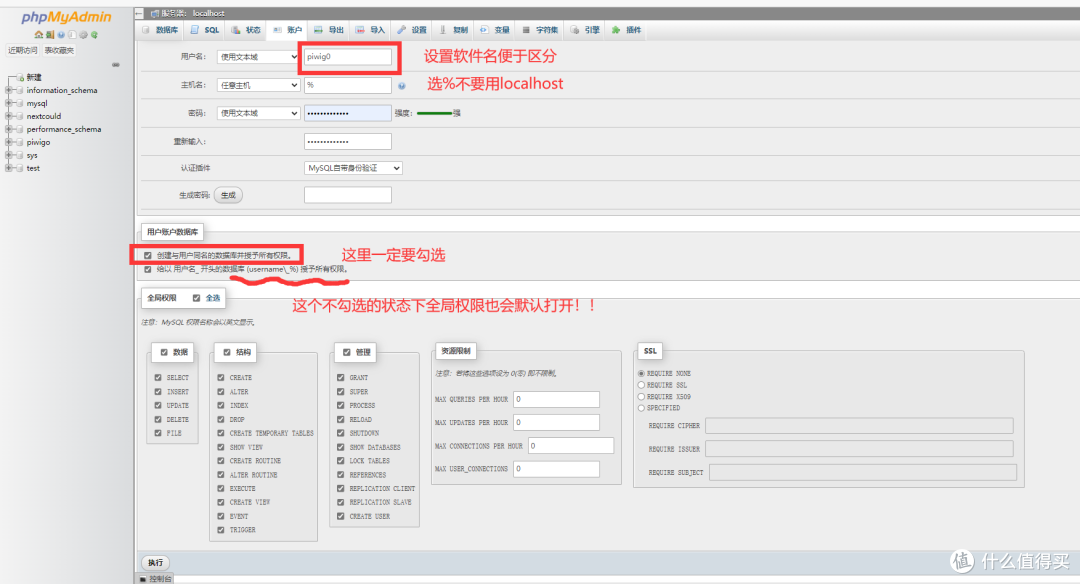Open username 使用文本域 dropdown

coord(258,57)
